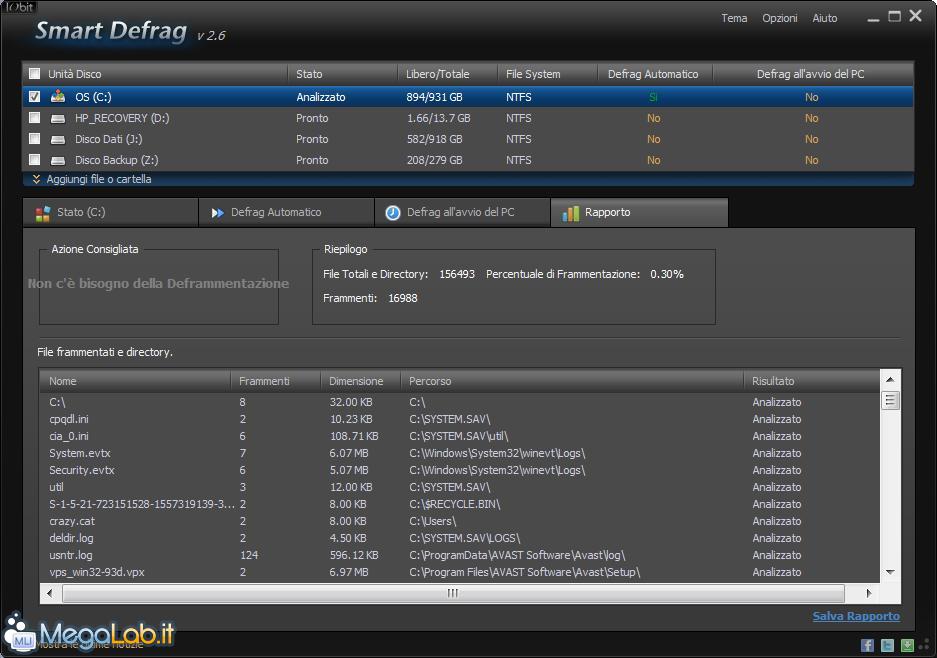
Task: Click the Disco Backup (Z:) drive icon
Action: coord(58,160)
